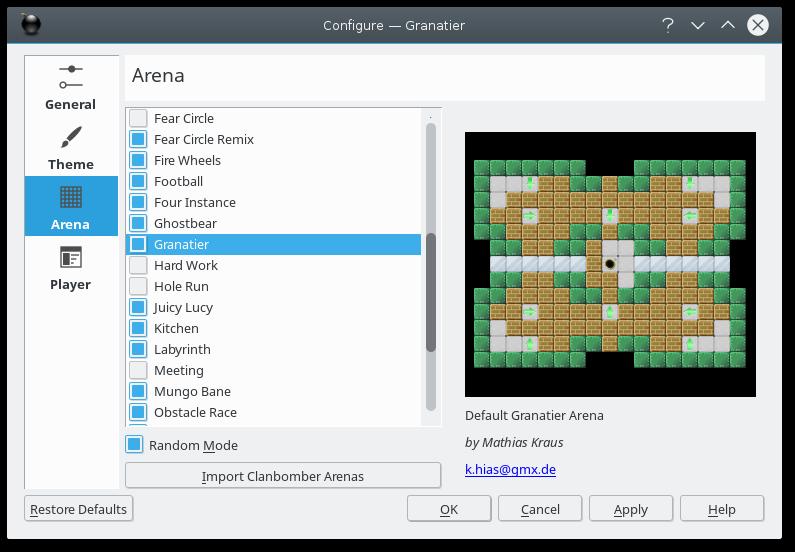Screen dimensions: 795x552
Task: Click the Restore Defaults button
Action: point(79,509)
